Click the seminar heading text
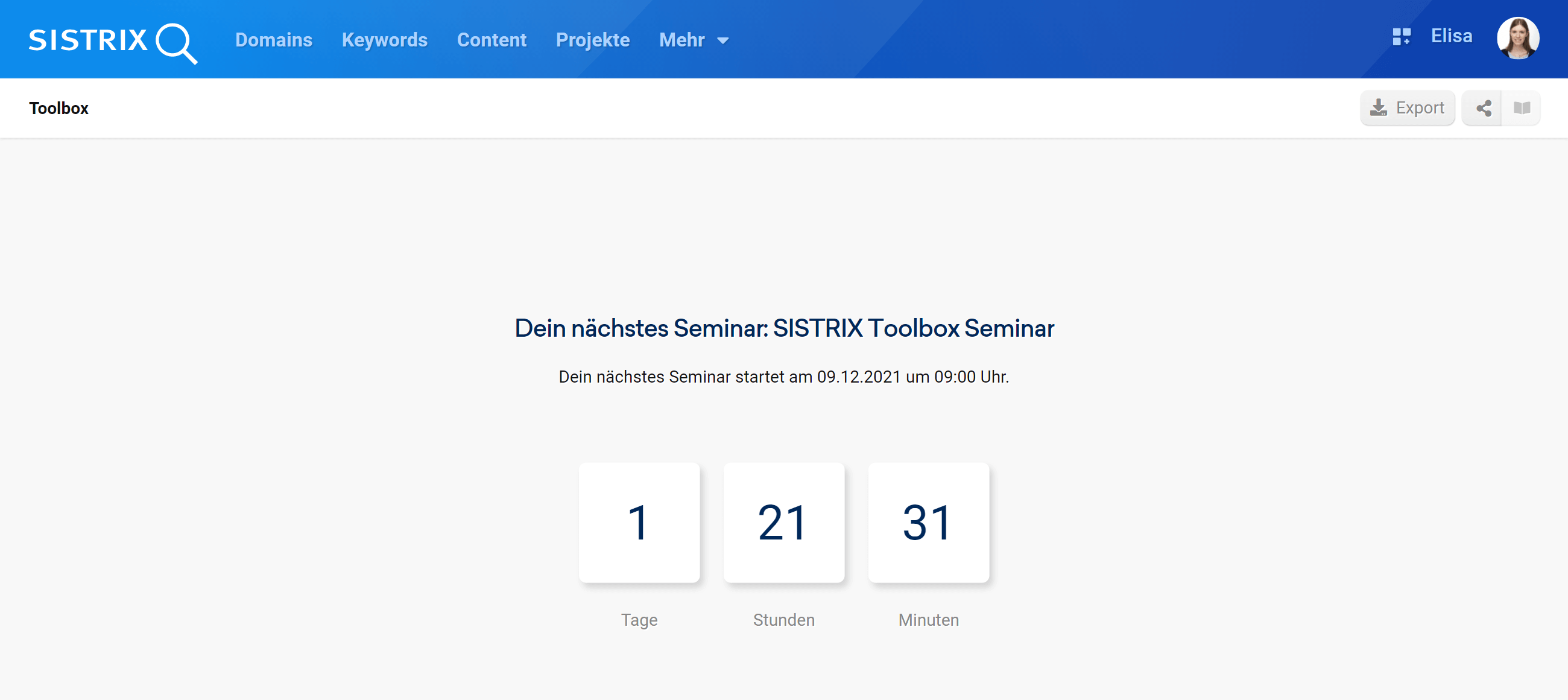This screenshot has width=1568, height=700. click(x=784, y=328)
